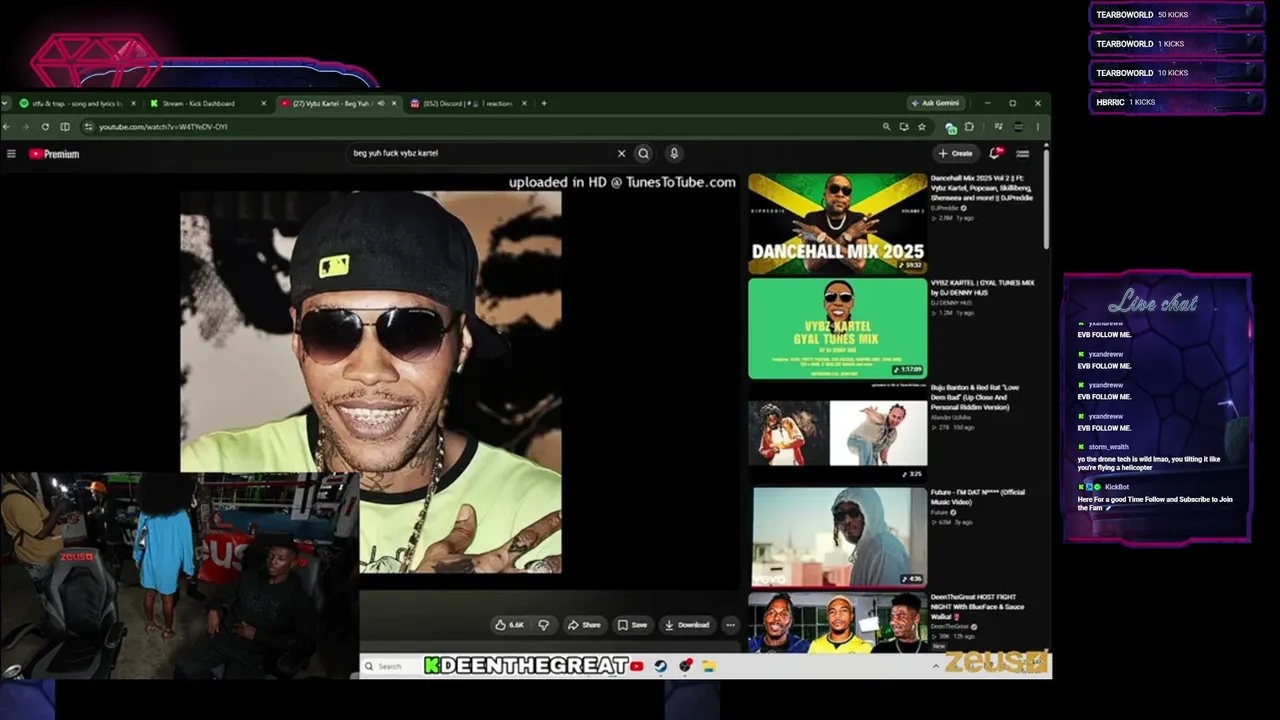Open Future official music video thumbnail
Screen dimensions: 1280x720
pyautogui.click(x=838, y=537)
